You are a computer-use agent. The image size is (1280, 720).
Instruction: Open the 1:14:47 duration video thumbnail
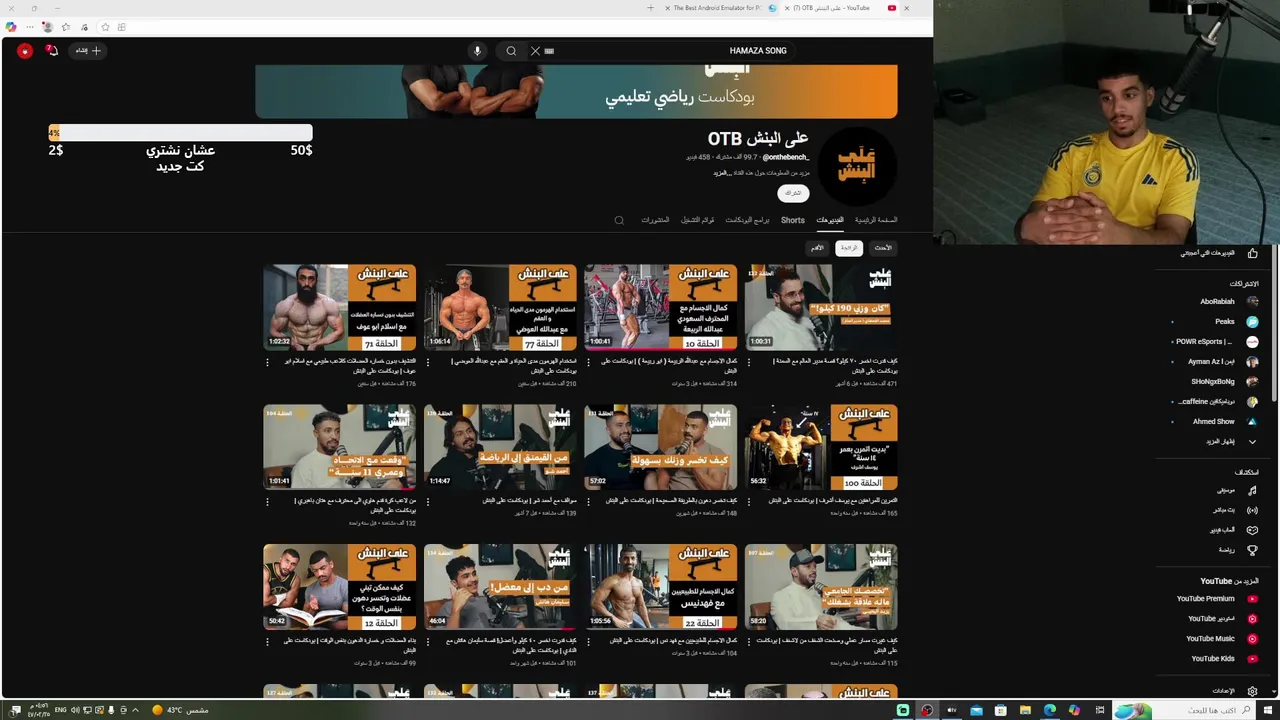click(x=500, y=447)
